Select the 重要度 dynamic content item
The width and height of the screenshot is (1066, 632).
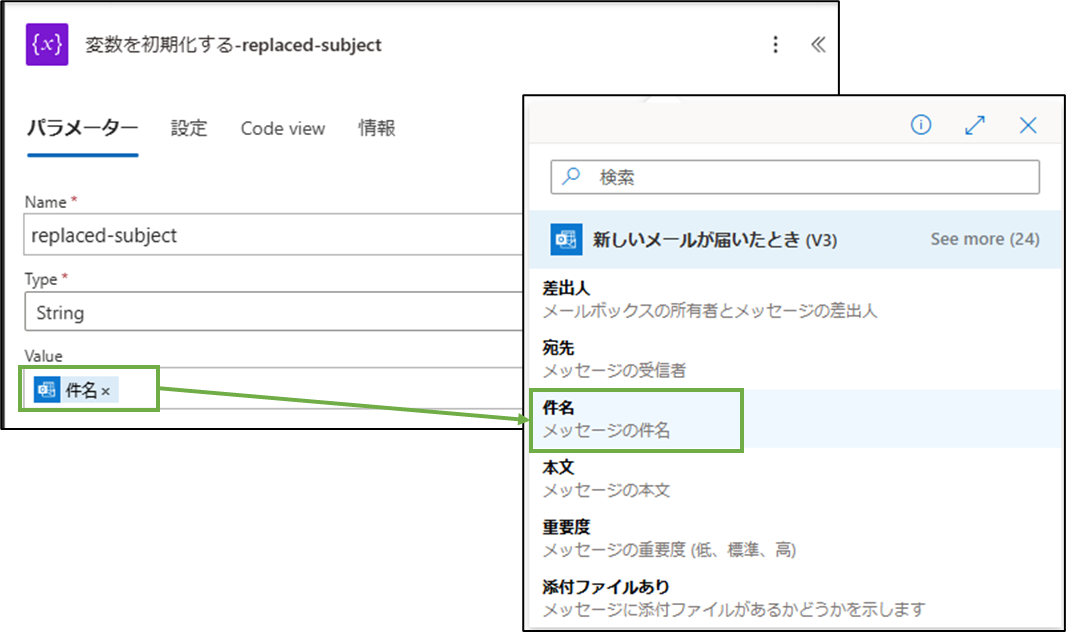(794, 538)
